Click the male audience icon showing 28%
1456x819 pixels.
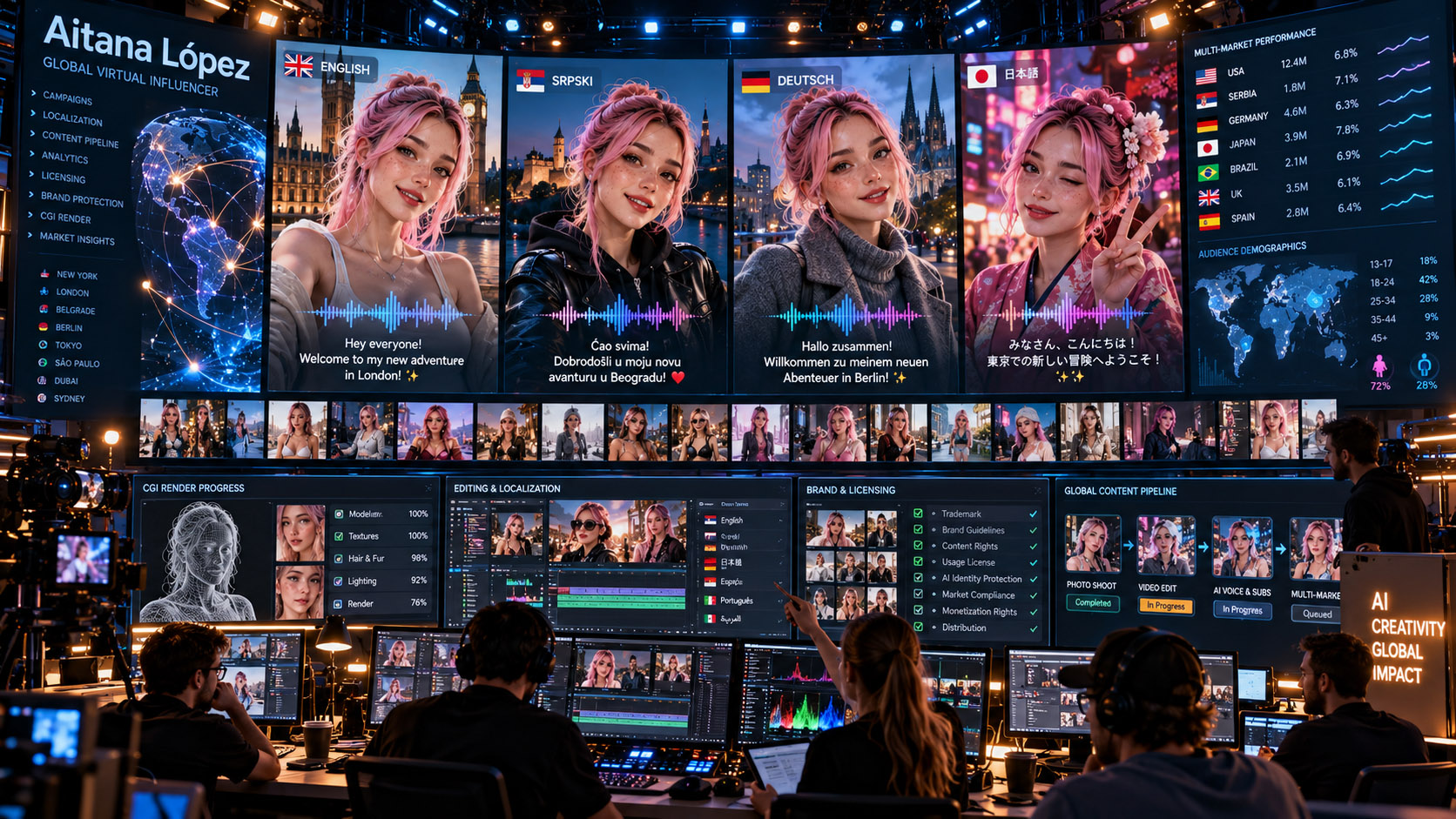1425,365
